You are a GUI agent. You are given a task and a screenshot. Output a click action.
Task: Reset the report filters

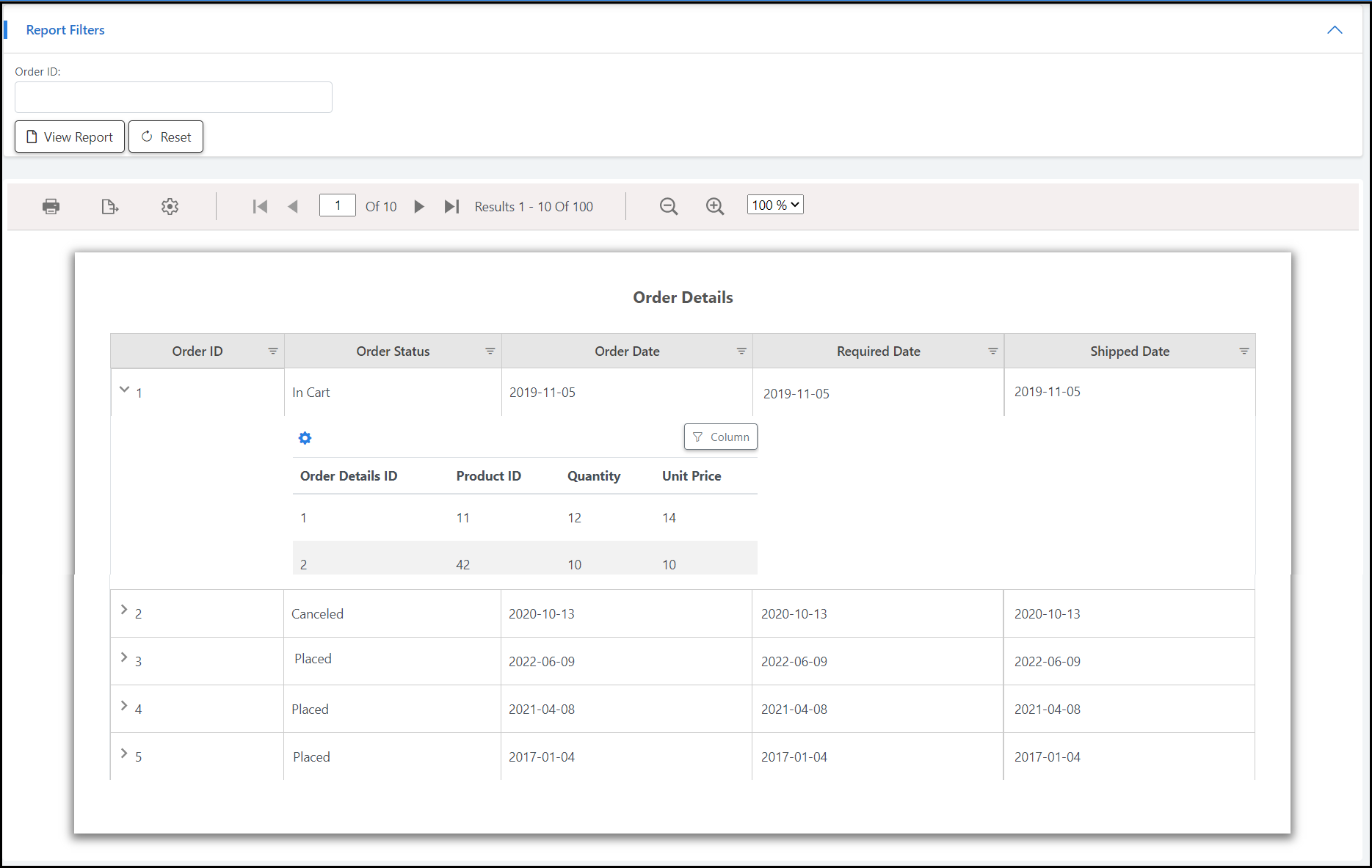tap(165, 136)
